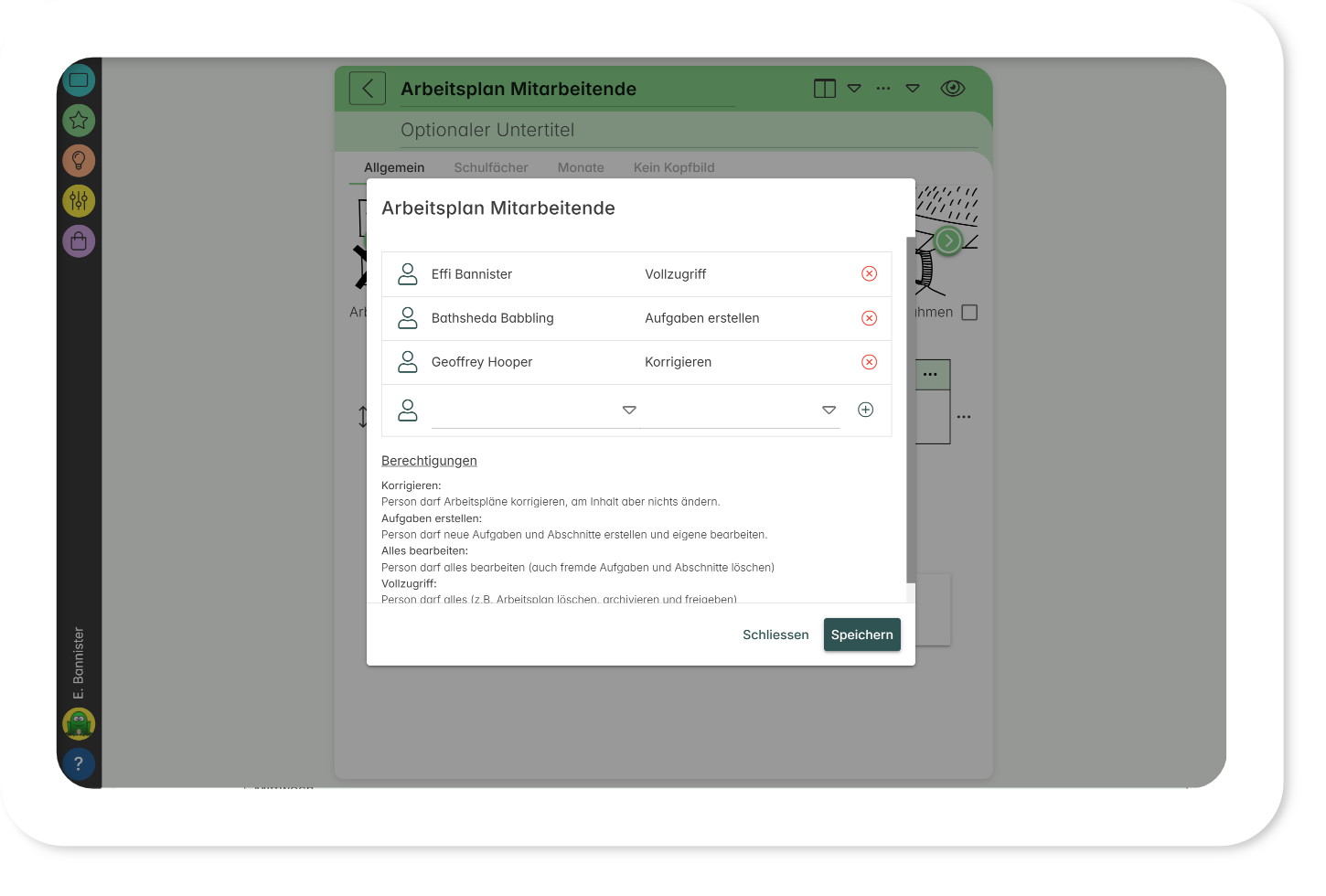Open the star favorites sidebar icon

(79, 120)
